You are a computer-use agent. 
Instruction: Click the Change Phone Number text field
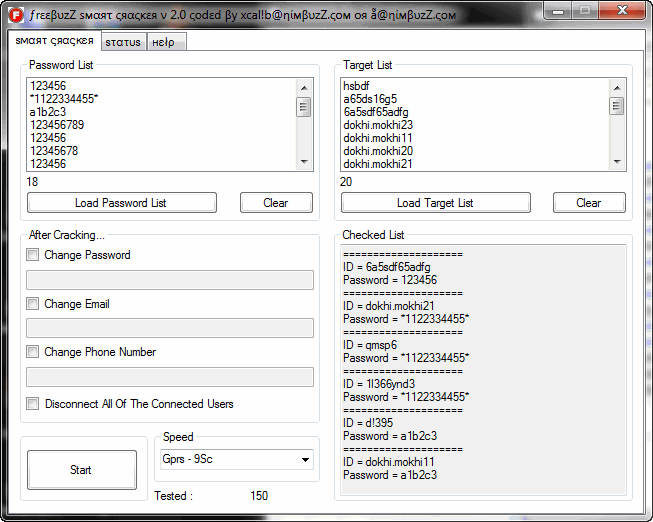click(170, 377)
